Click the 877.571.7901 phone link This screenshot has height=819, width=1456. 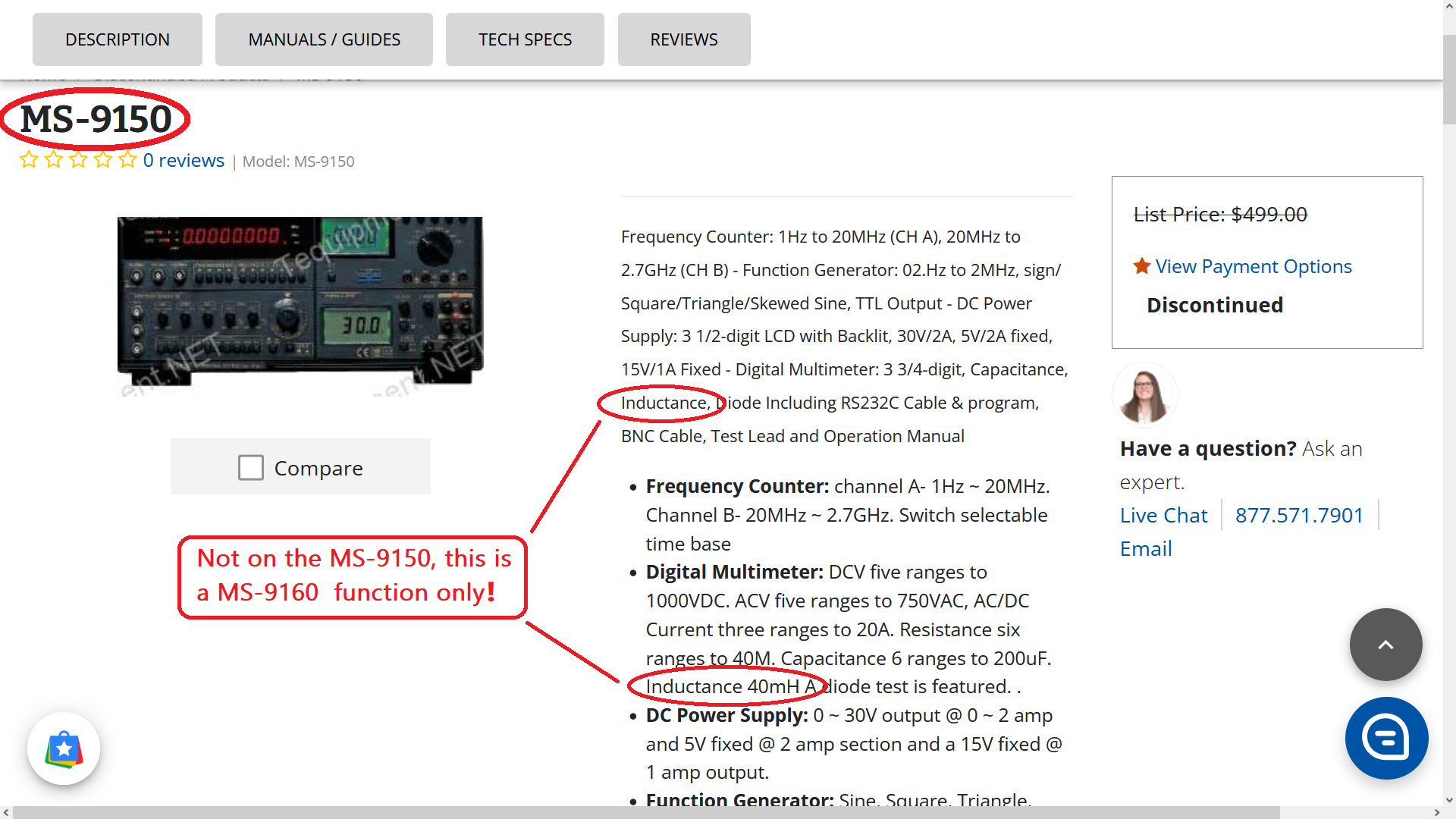coord(1299,516)
